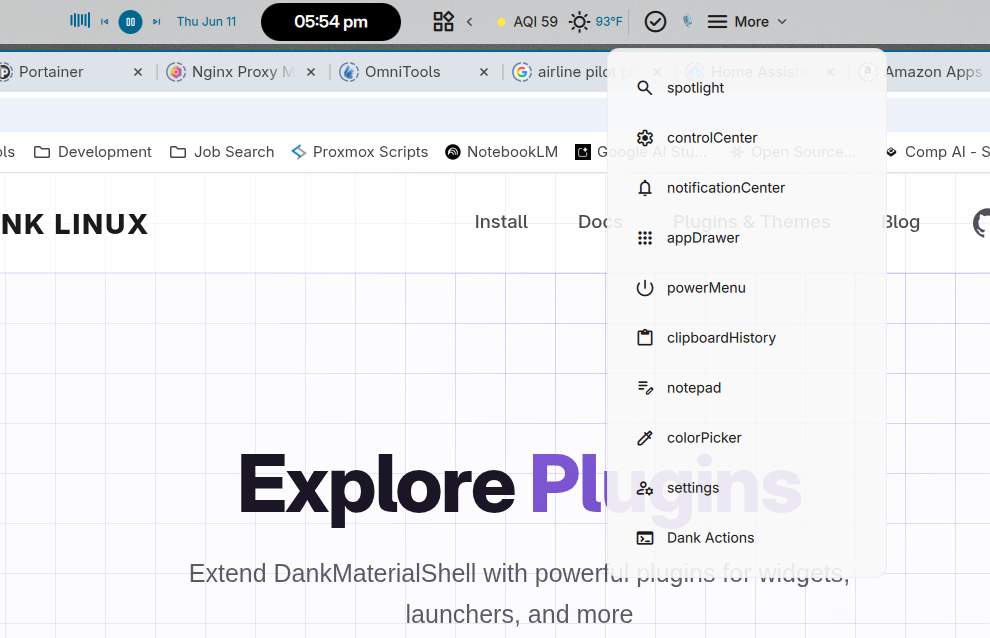Collapse the More dropdown in top bar

pos(782,21)
